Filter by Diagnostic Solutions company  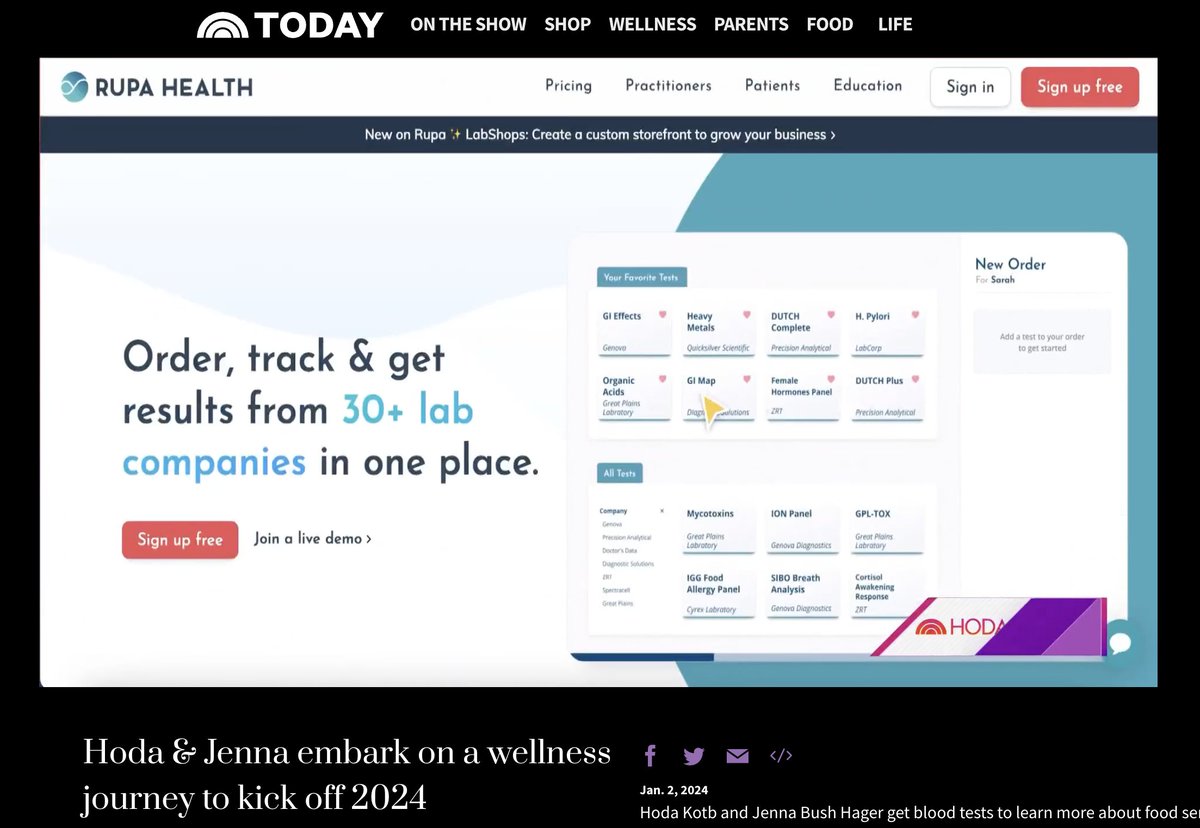pos(627,564)
